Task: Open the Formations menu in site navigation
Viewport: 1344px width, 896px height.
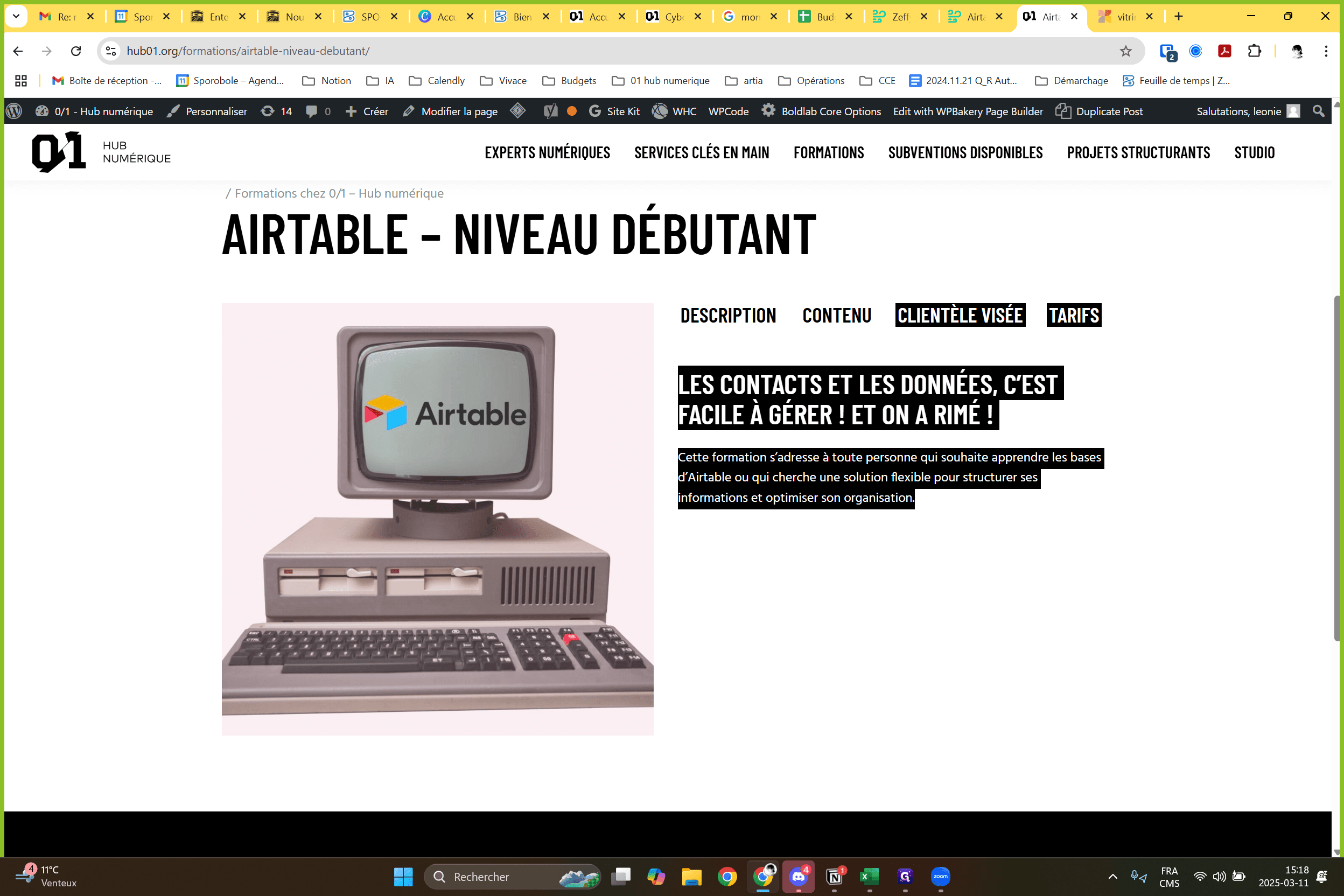Action: [x=829, y=152]
